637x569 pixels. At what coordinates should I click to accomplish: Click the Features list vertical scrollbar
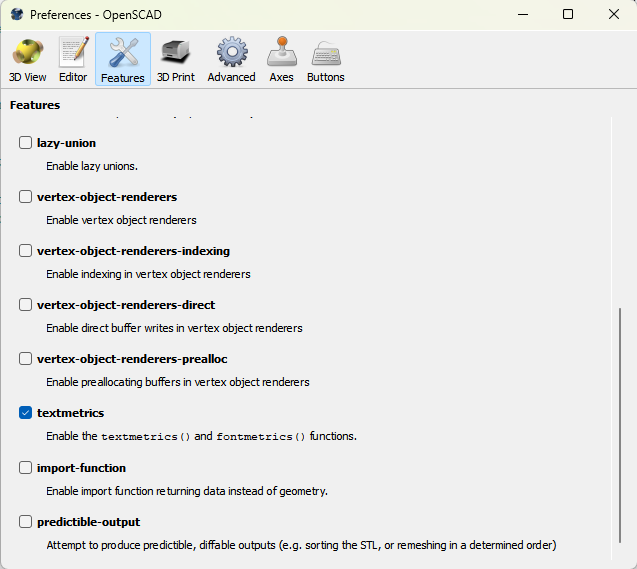click(620, 425)
